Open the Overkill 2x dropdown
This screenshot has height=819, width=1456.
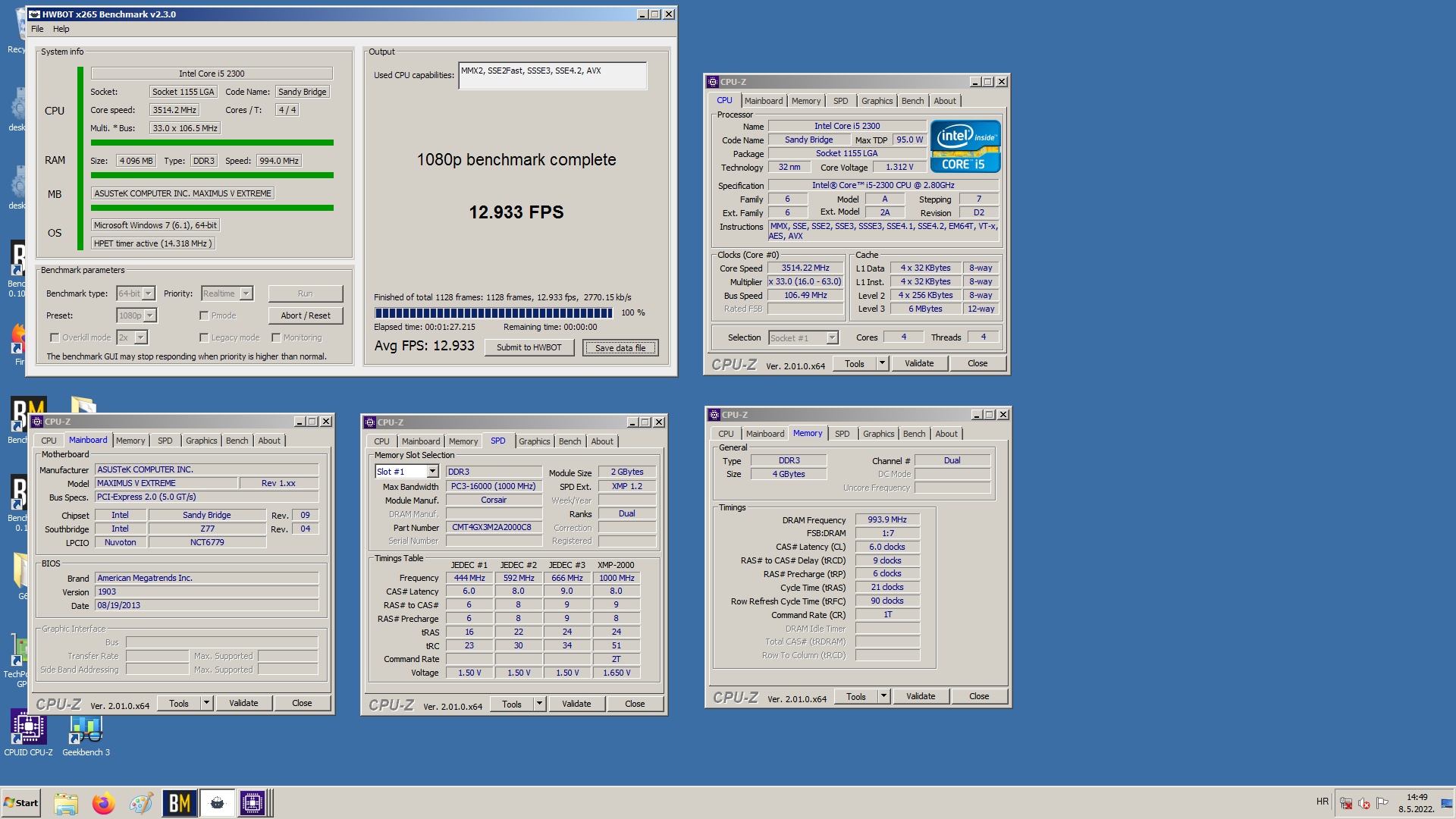(141, 337)
